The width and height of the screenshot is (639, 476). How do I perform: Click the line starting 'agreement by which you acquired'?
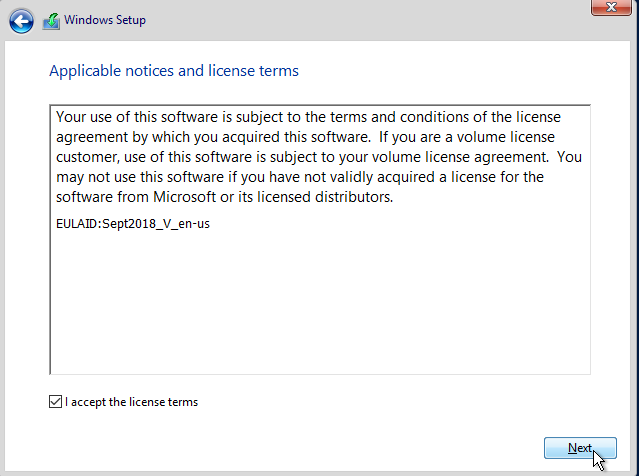point(305,137)
